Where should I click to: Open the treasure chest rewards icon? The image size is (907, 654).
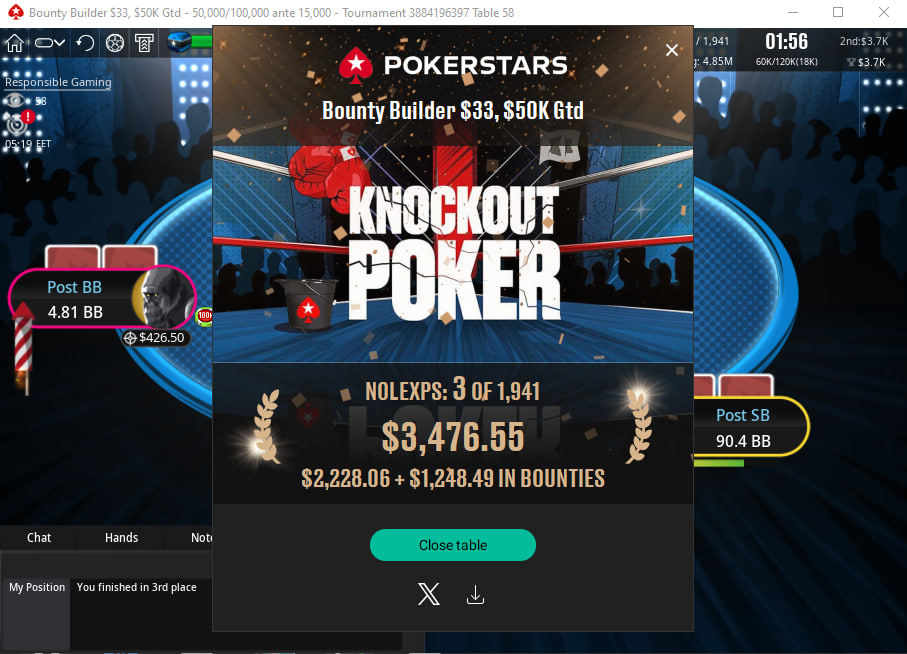tap(179, 42)
